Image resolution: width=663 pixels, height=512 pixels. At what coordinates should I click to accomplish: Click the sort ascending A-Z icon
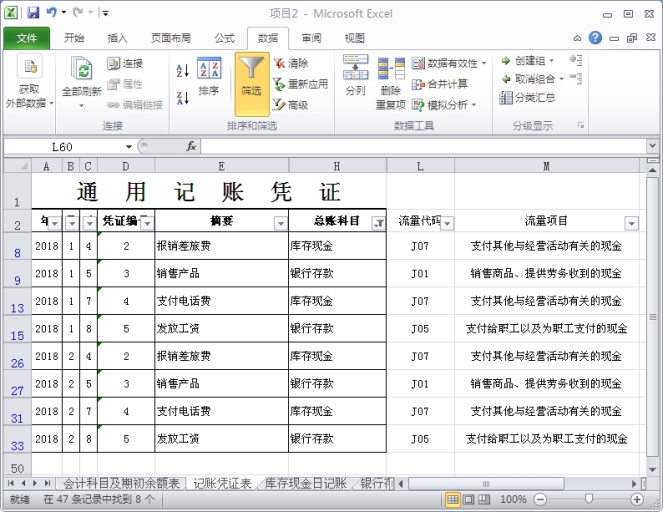tap(182, 71)
